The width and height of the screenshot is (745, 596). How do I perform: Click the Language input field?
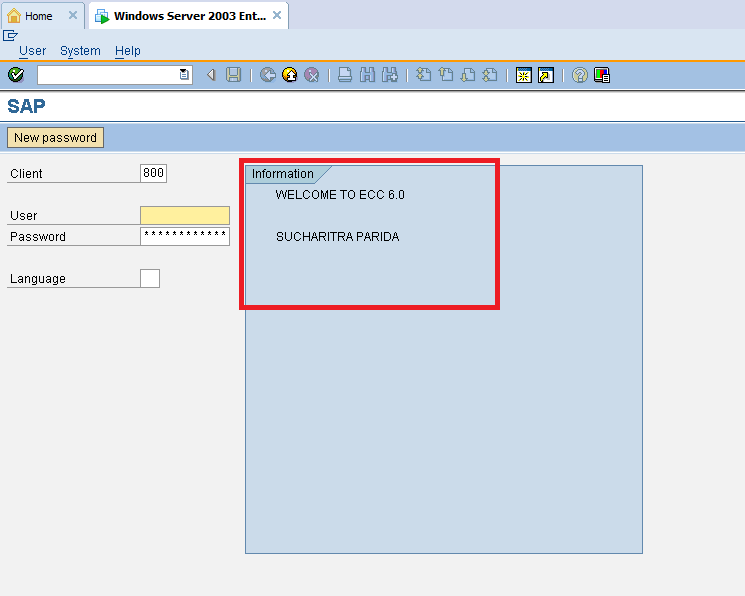coord(150,278)
